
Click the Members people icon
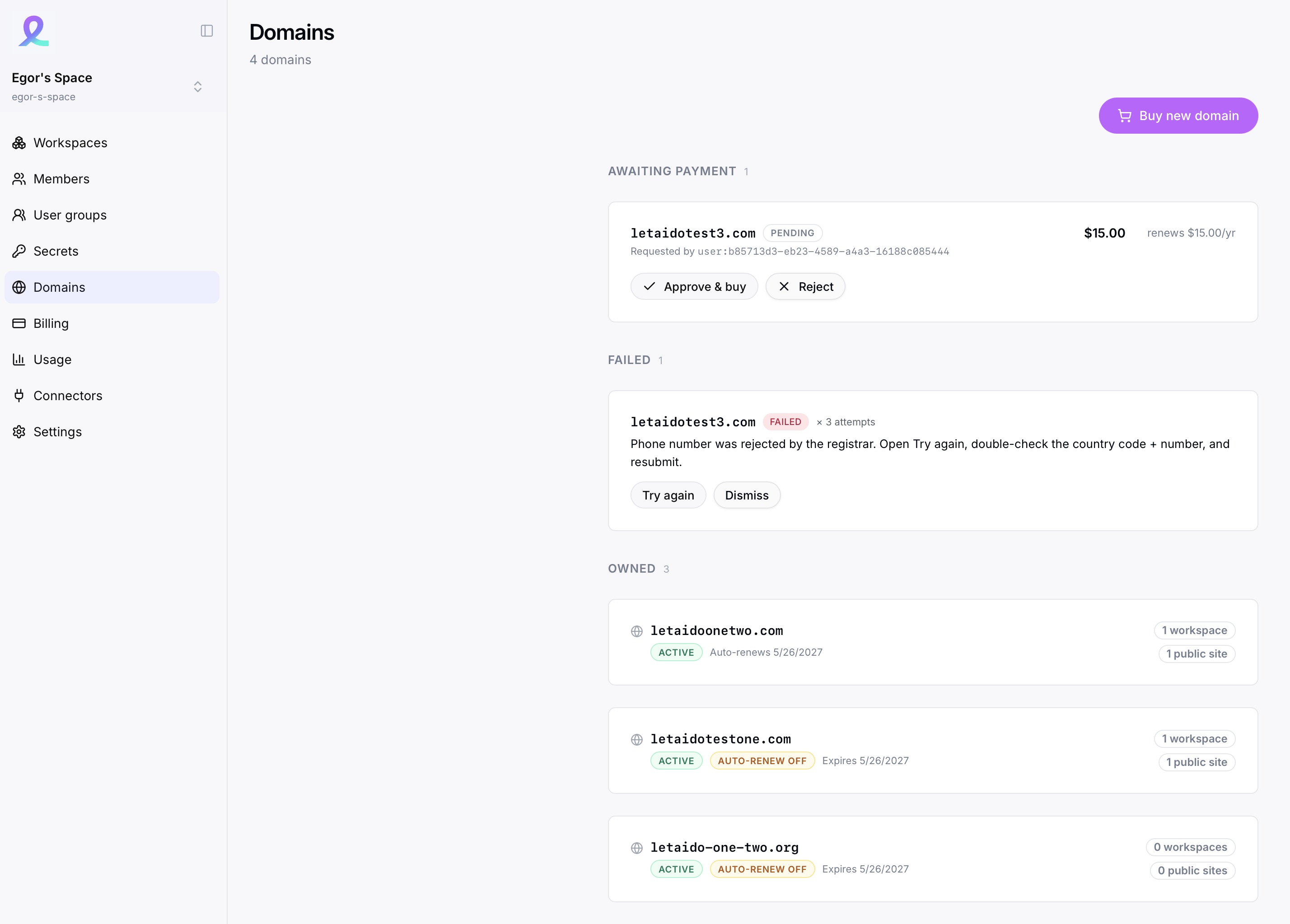[19, 179]
